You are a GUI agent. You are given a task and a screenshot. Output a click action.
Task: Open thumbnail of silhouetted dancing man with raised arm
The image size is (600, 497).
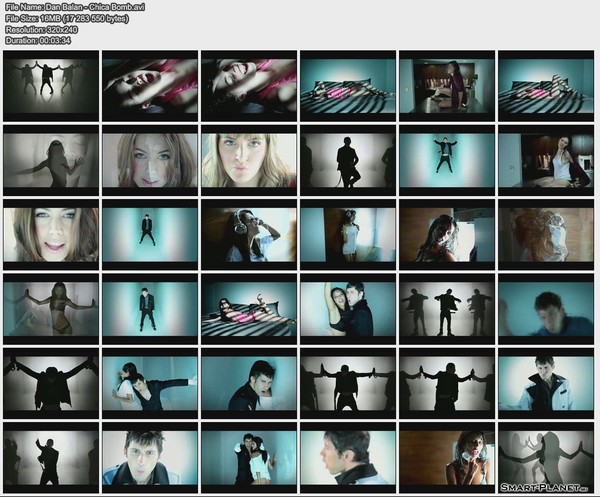(x=51, y=458)
